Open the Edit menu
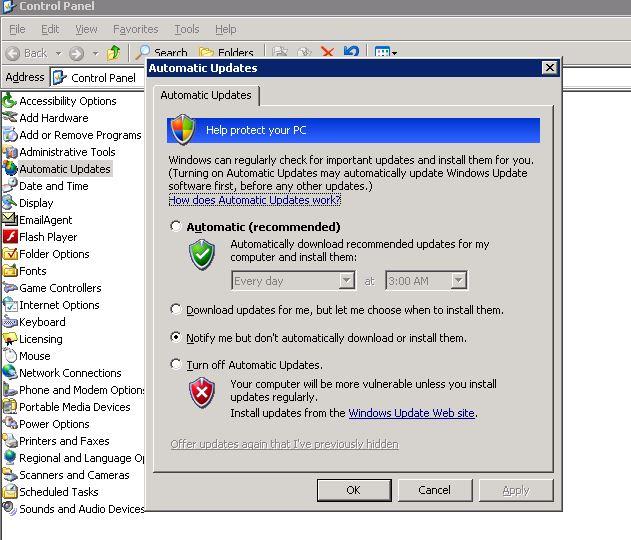631x540 pixels. click(50, 29)
